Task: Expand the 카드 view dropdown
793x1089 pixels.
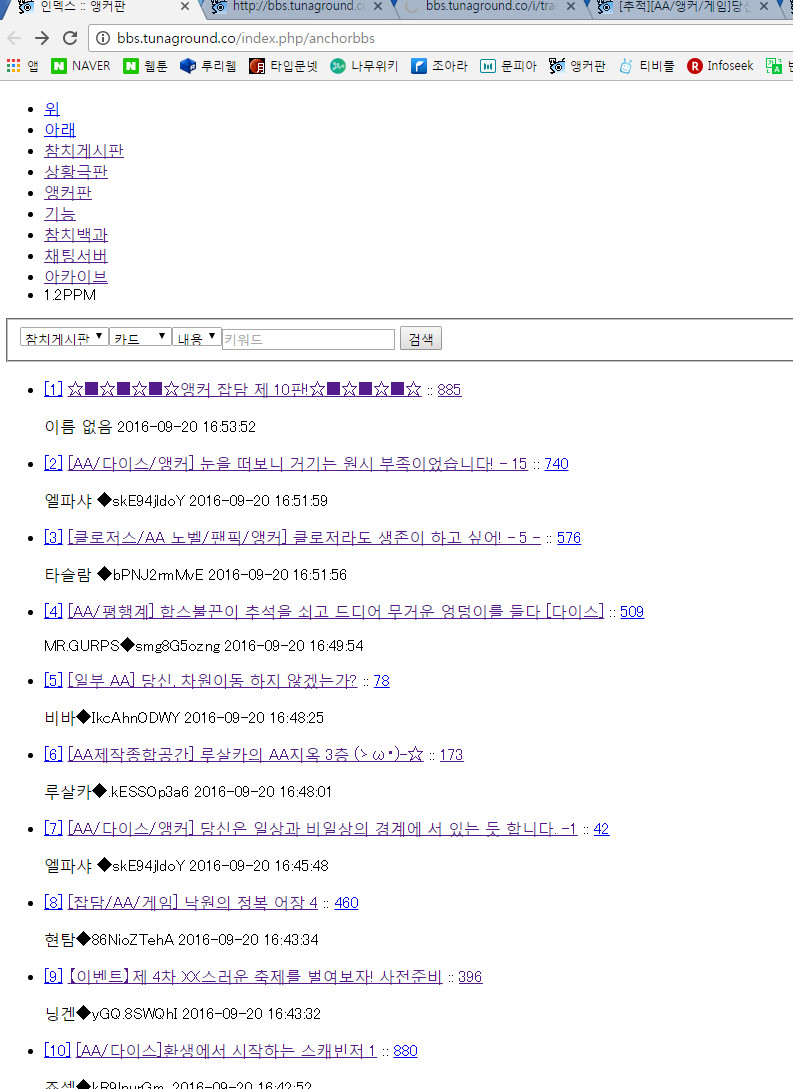Action: point(140,338)
